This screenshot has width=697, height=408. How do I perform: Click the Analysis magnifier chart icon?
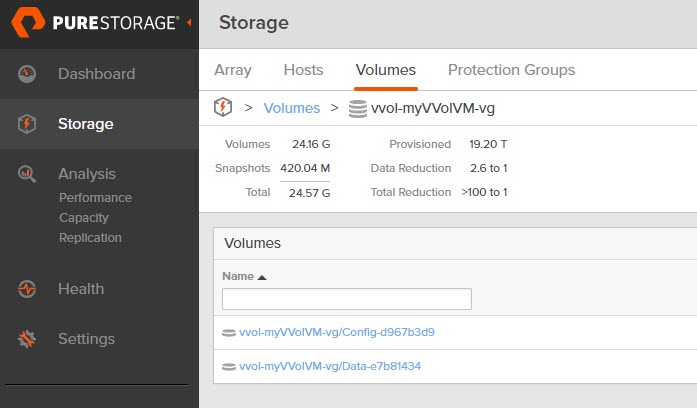click(x=27, y=174)
